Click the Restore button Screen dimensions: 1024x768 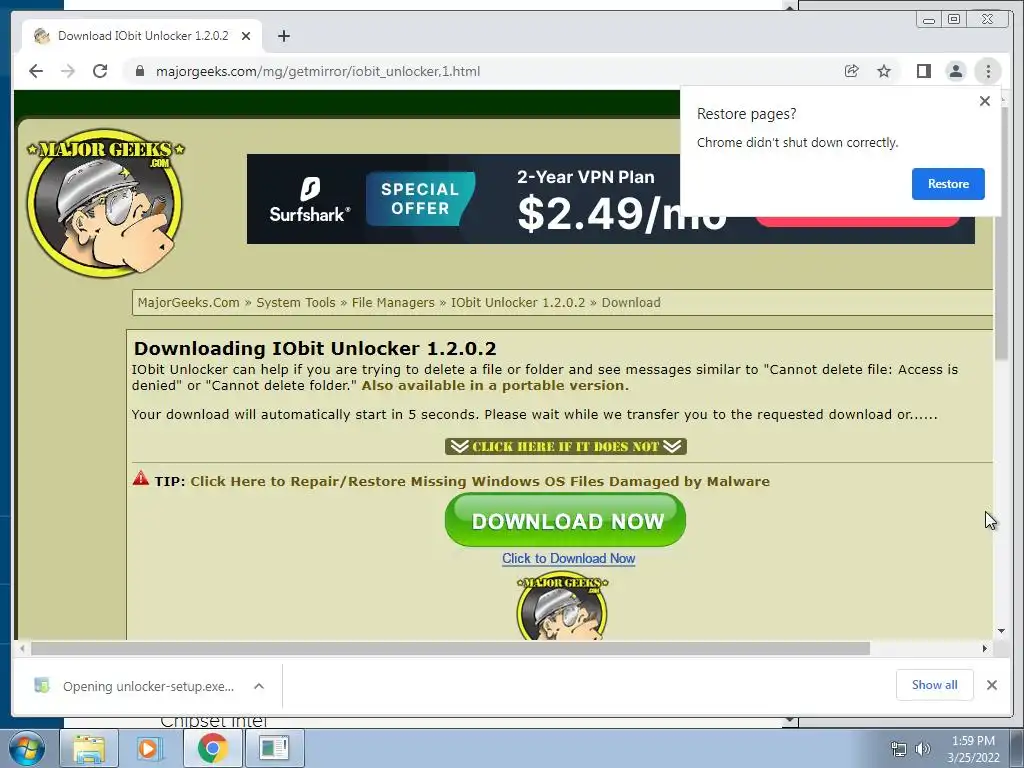pyautogui.click(x=948, y=184)
